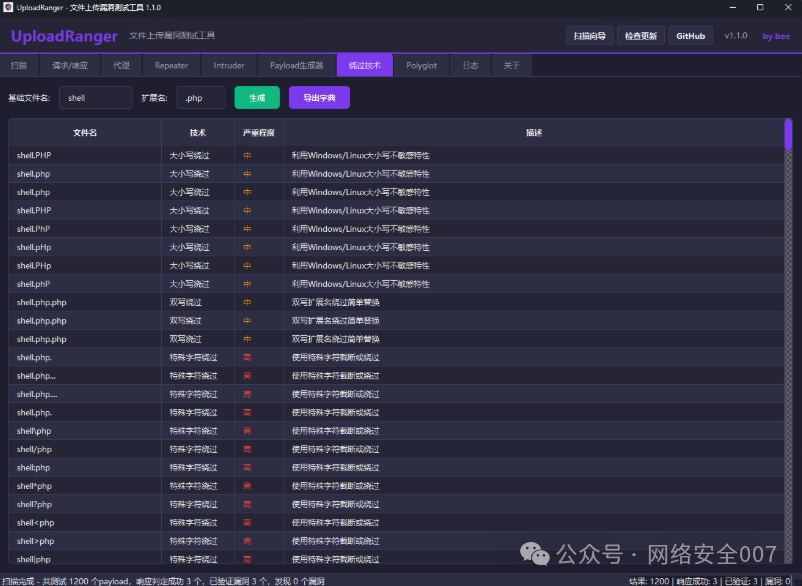
Task: Click the 已验证: 3 status bar entry
Action: [741, 581]
